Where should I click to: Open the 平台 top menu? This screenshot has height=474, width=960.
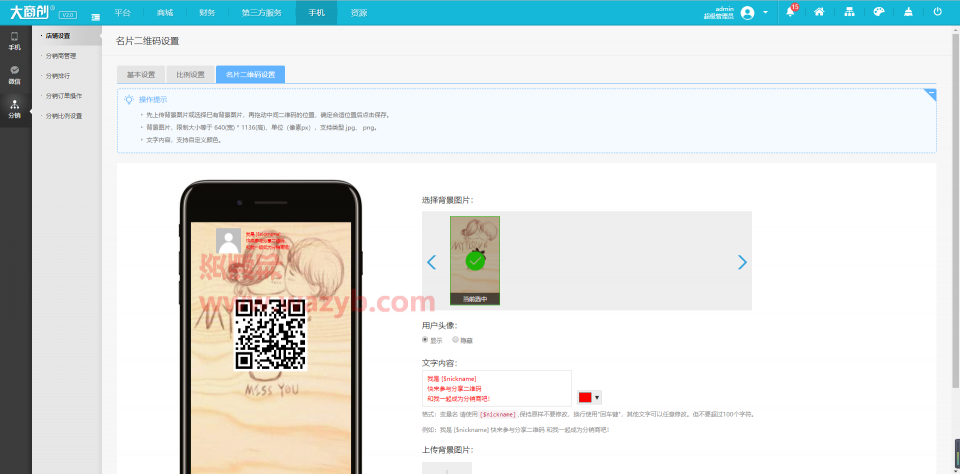[122, 12]
